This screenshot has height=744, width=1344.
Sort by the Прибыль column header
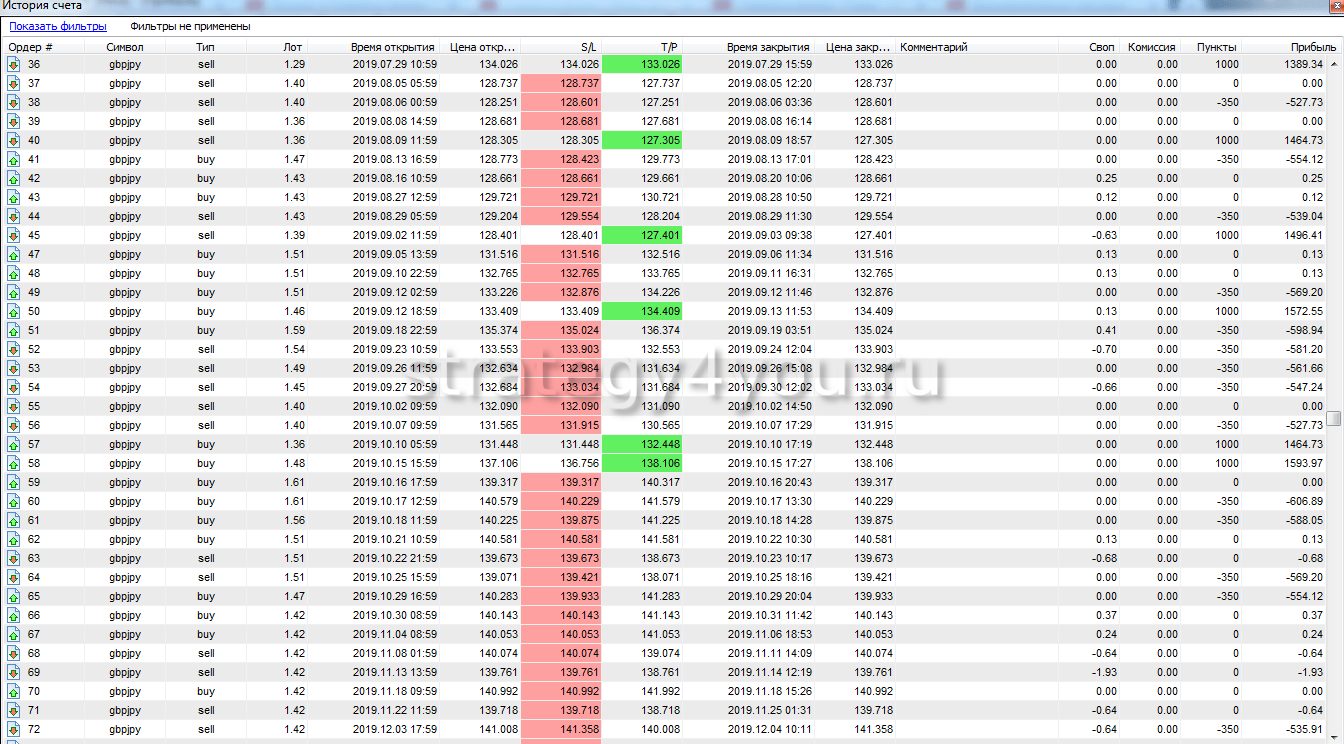click(1312, 47)
